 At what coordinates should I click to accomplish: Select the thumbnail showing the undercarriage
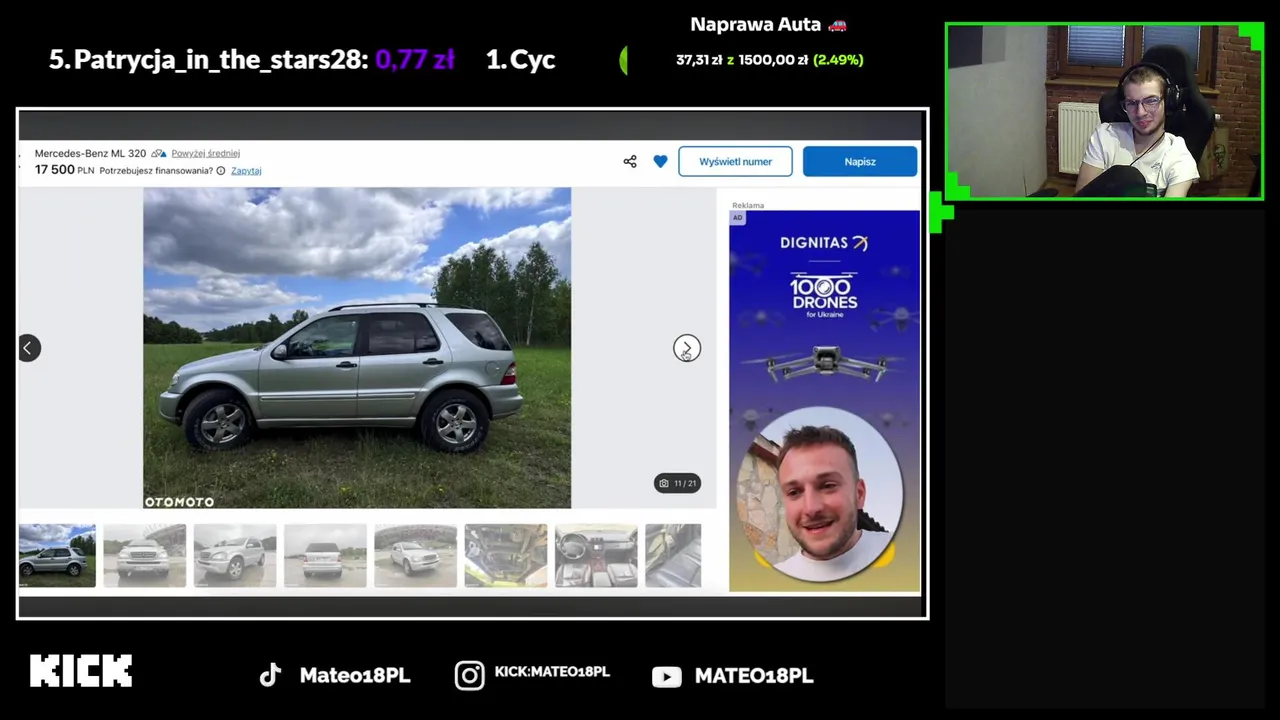[x=506, y=555]
